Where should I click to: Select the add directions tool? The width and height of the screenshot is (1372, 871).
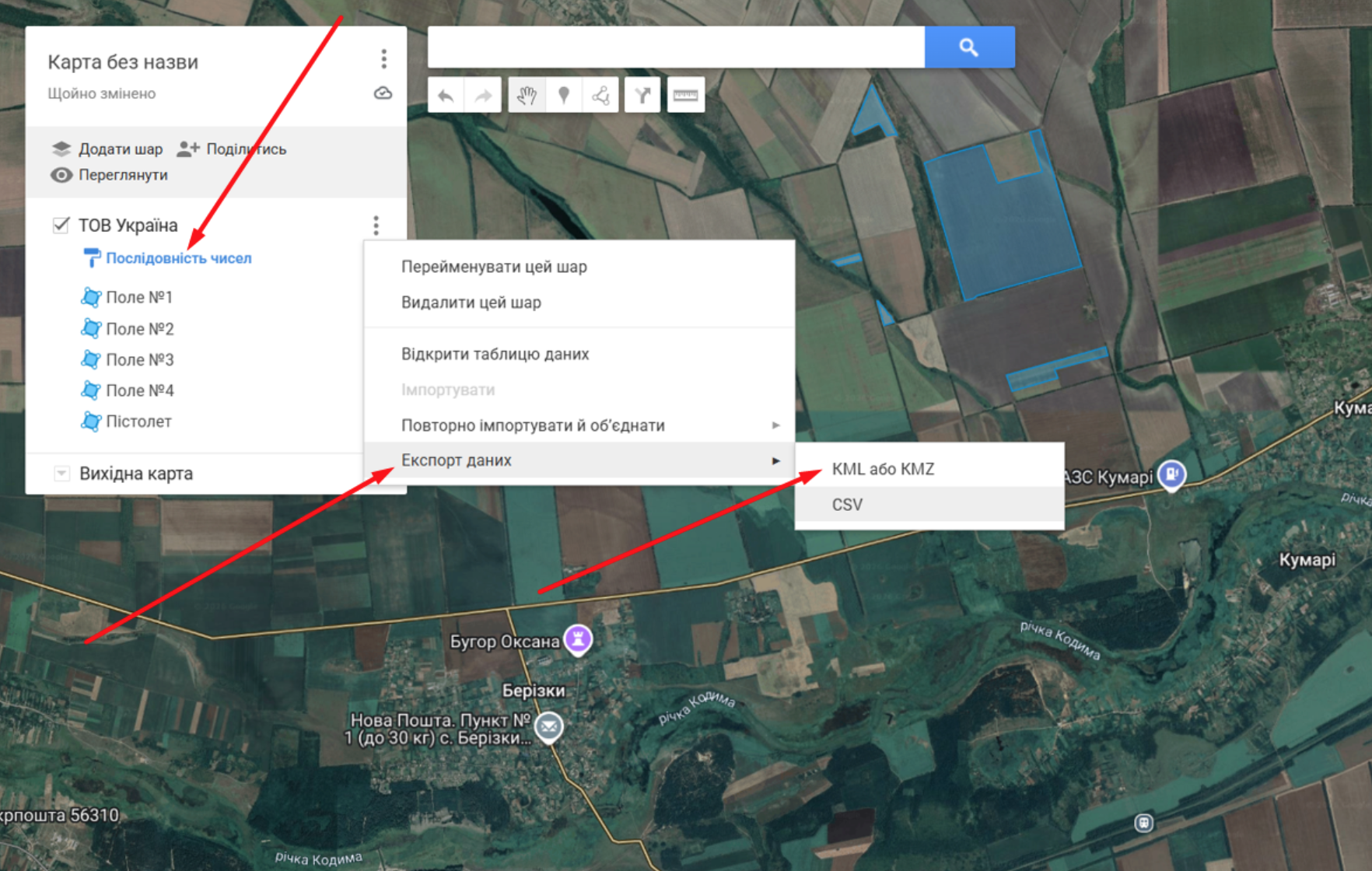[x=642, y=96]
